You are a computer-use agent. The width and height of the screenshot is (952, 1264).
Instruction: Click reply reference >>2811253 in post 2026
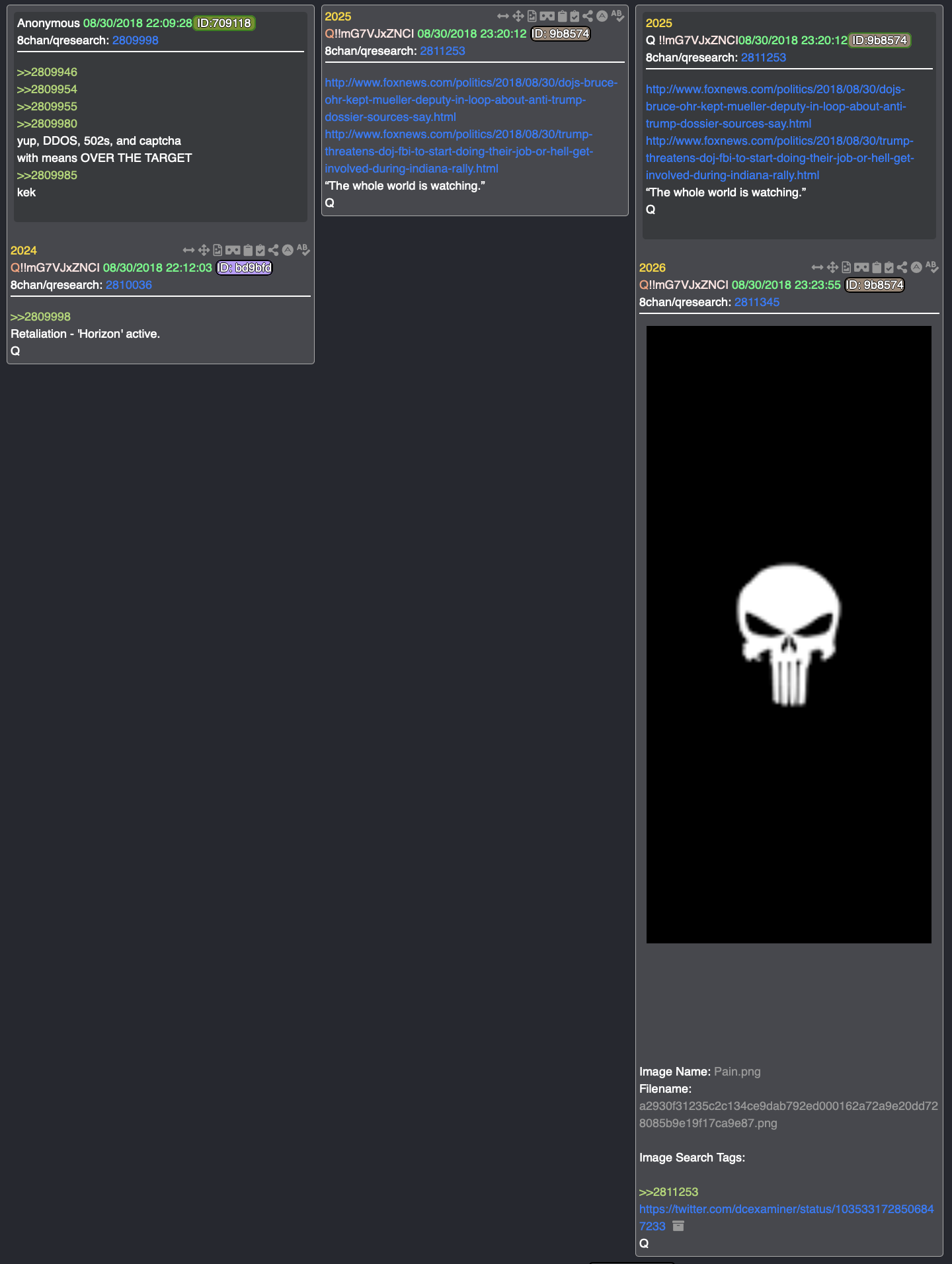[668, 1192]
